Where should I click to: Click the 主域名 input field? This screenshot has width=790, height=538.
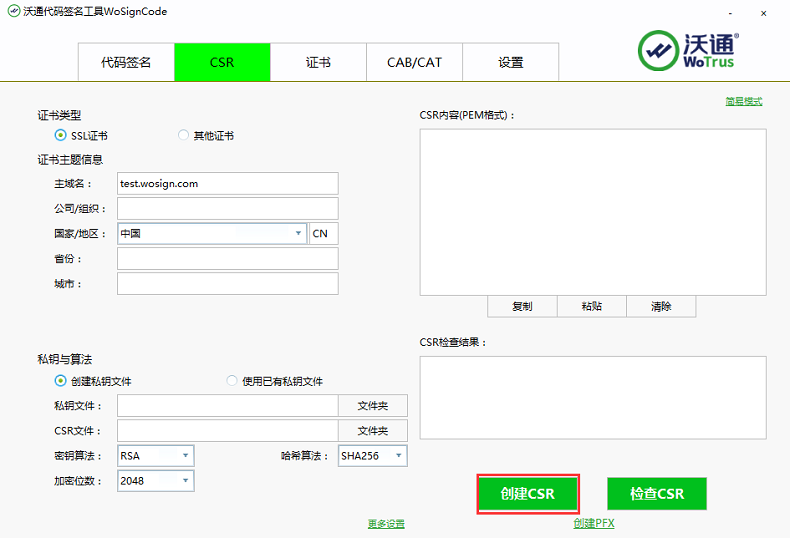pos(227,184)
